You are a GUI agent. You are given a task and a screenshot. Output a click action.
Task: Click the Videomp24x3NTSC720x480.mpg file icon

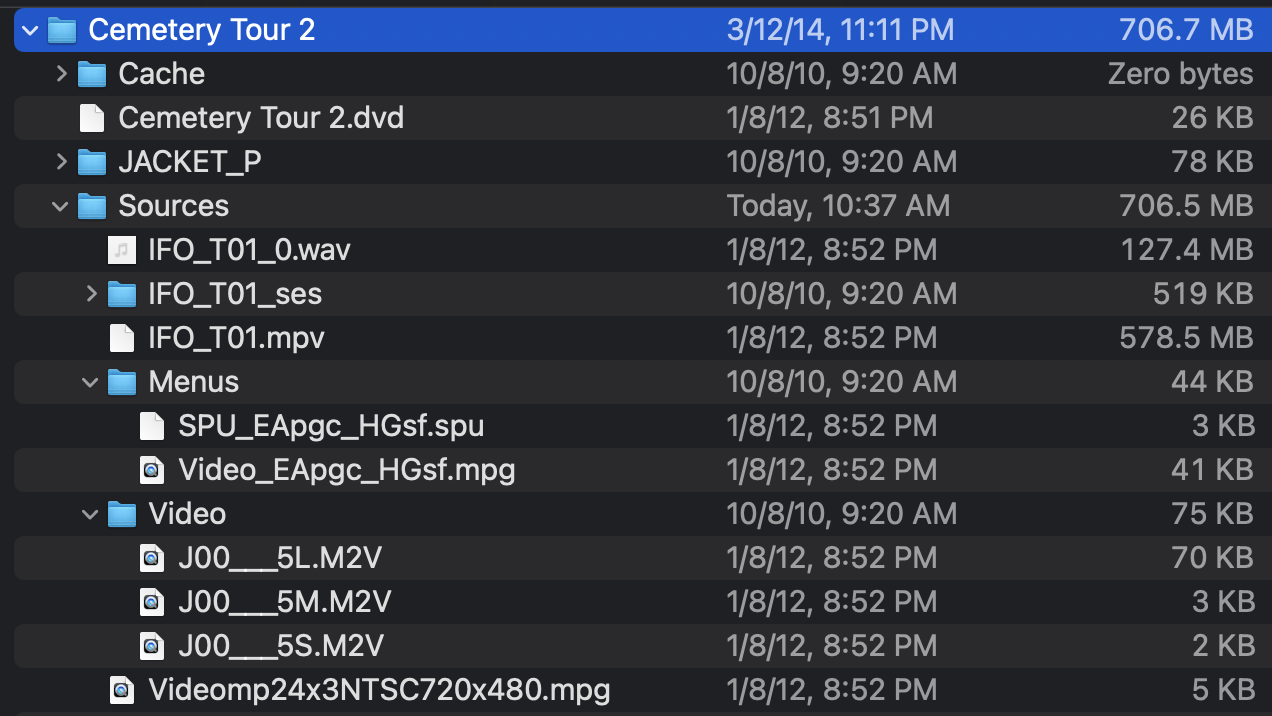tap(122, 690)
